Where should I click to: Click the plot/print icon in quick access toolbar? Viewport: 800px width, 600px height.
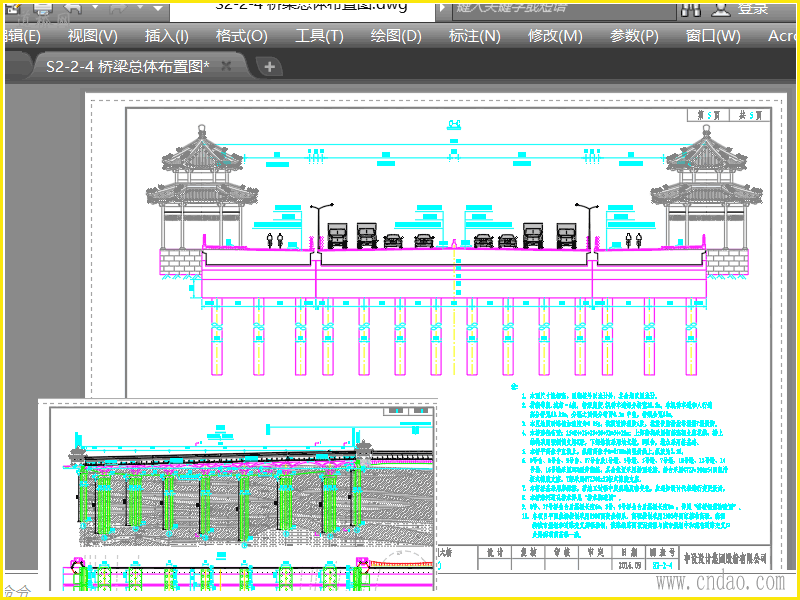[x=43, y=8]
